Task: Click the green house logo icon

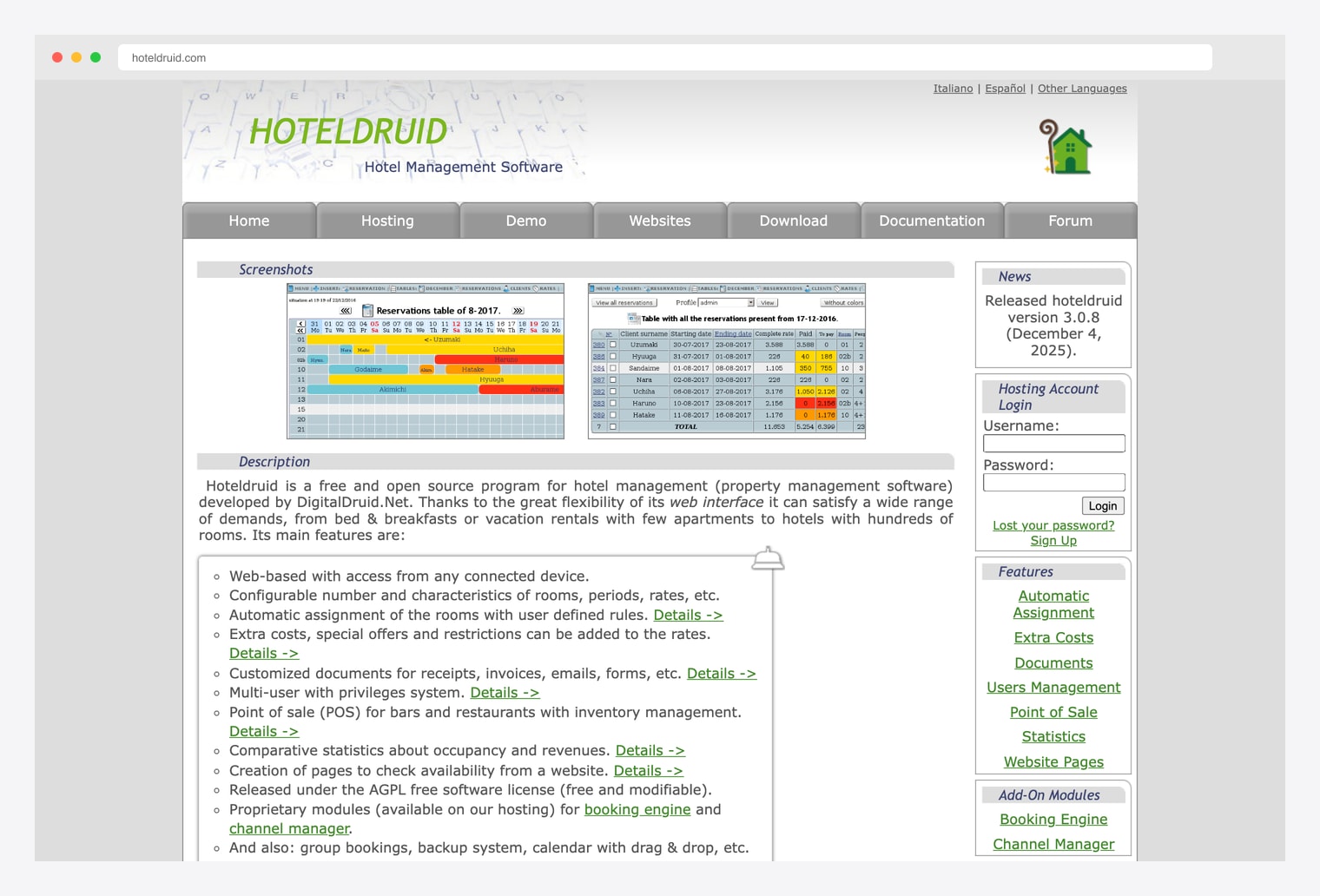Action: pos(1066,147)
